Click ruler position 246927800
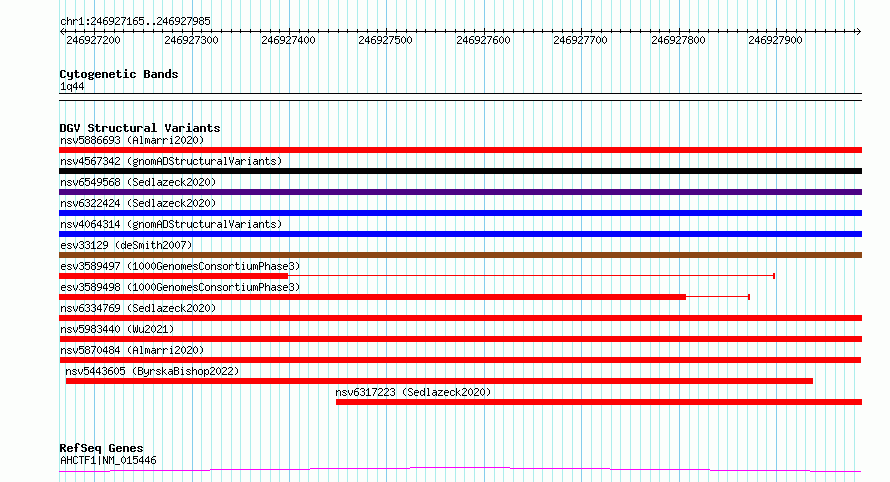 coord(678,40)
